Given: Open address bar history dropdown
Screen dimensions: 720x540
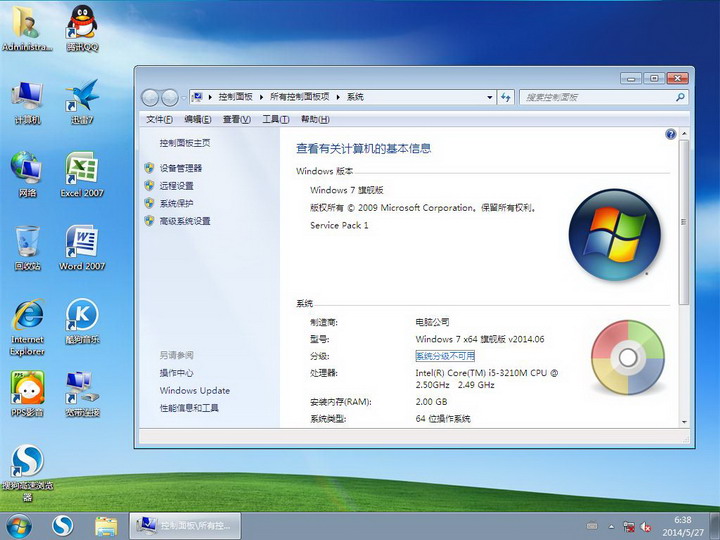Looking at the screenshot, I should (489, 97).
